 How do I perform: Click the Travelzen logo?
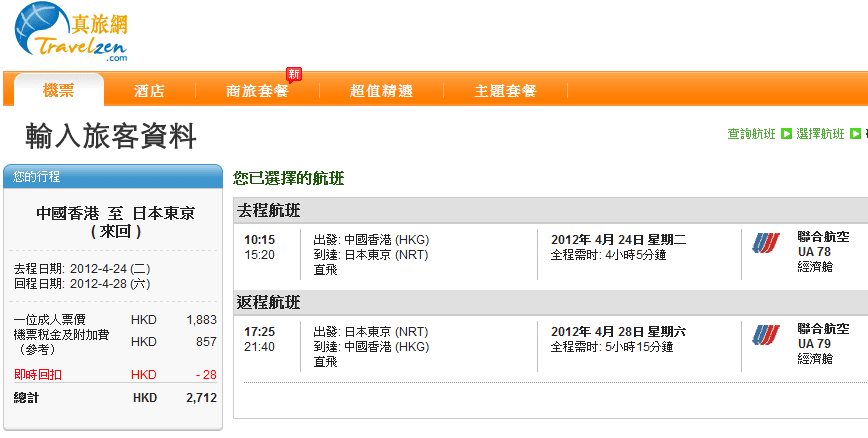point(72,35)
